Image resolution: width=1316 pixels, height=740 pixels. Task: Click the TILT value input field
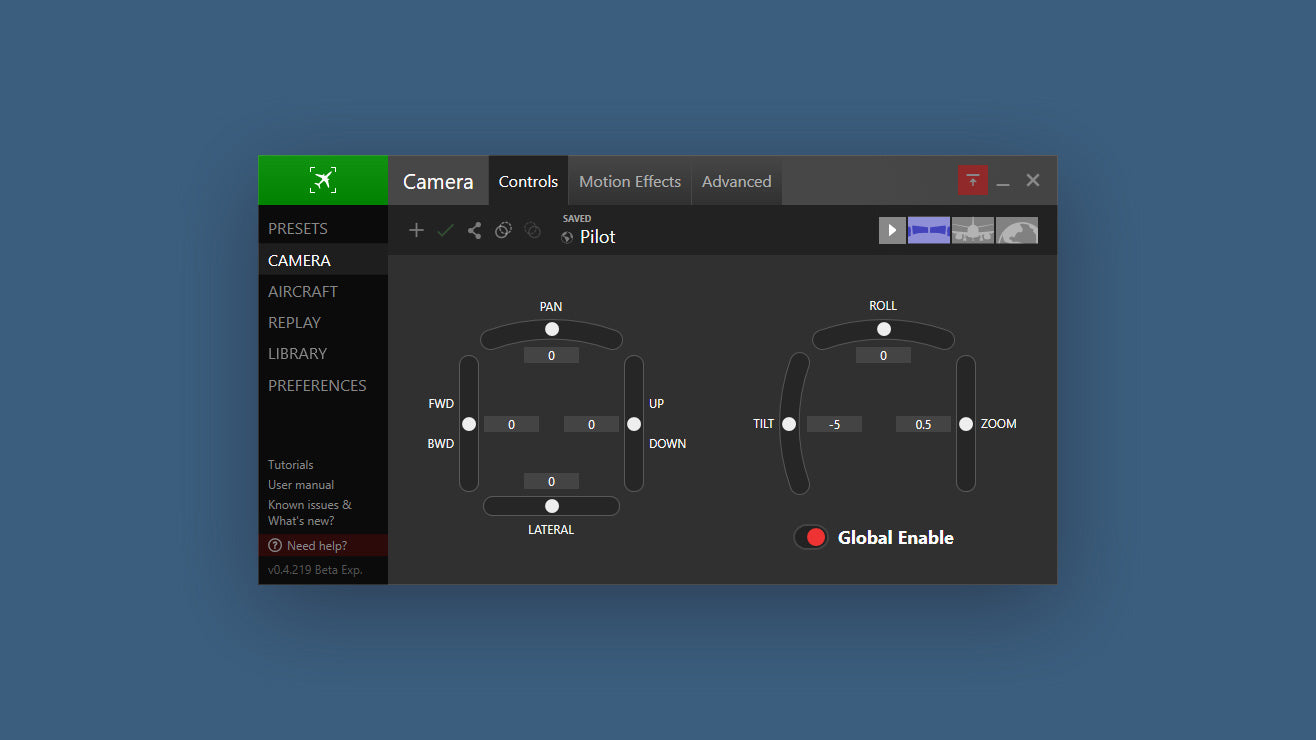point(834,424)
